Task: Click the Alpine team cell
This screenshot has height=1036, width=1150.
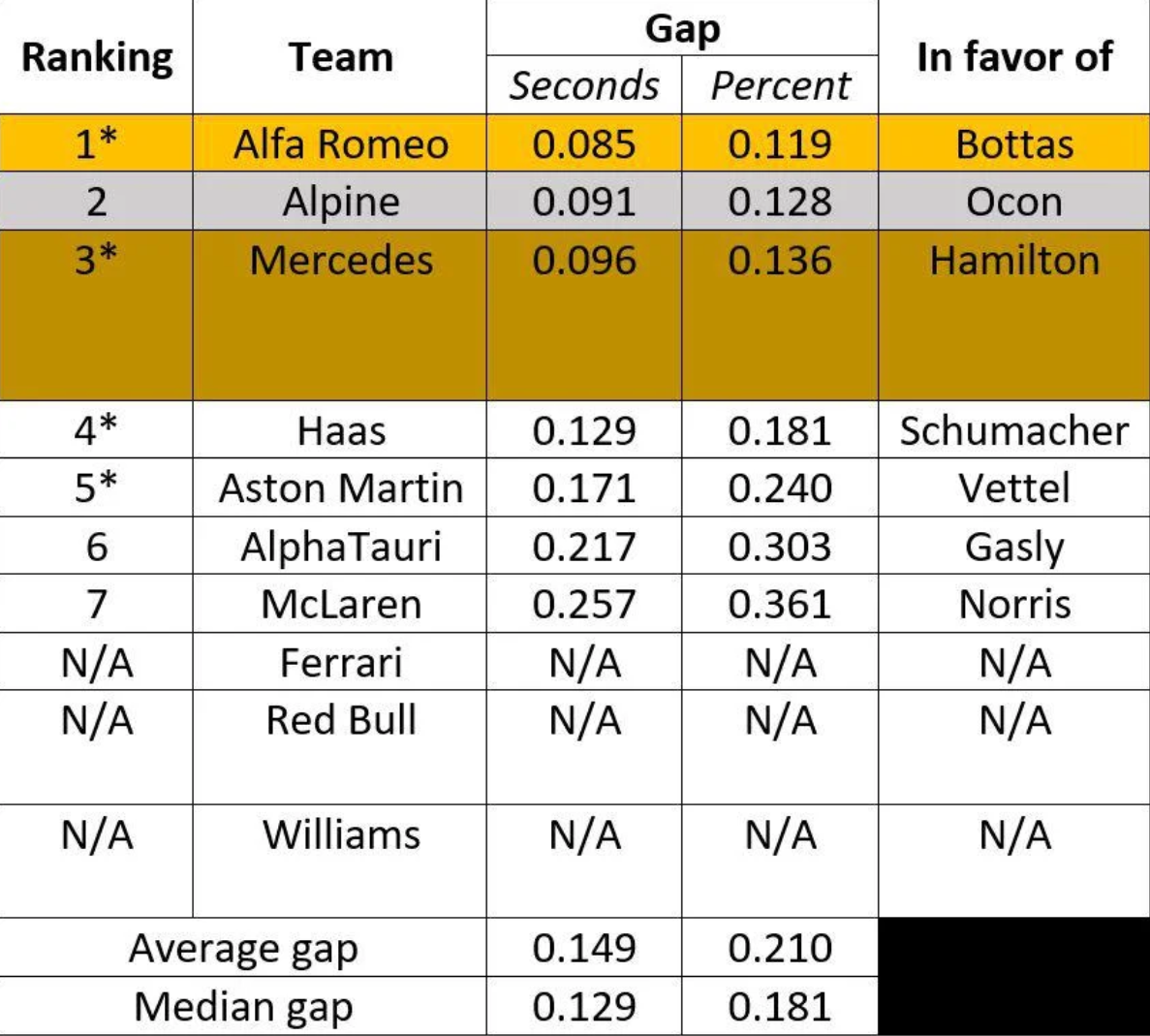Action: coord(340,202)
